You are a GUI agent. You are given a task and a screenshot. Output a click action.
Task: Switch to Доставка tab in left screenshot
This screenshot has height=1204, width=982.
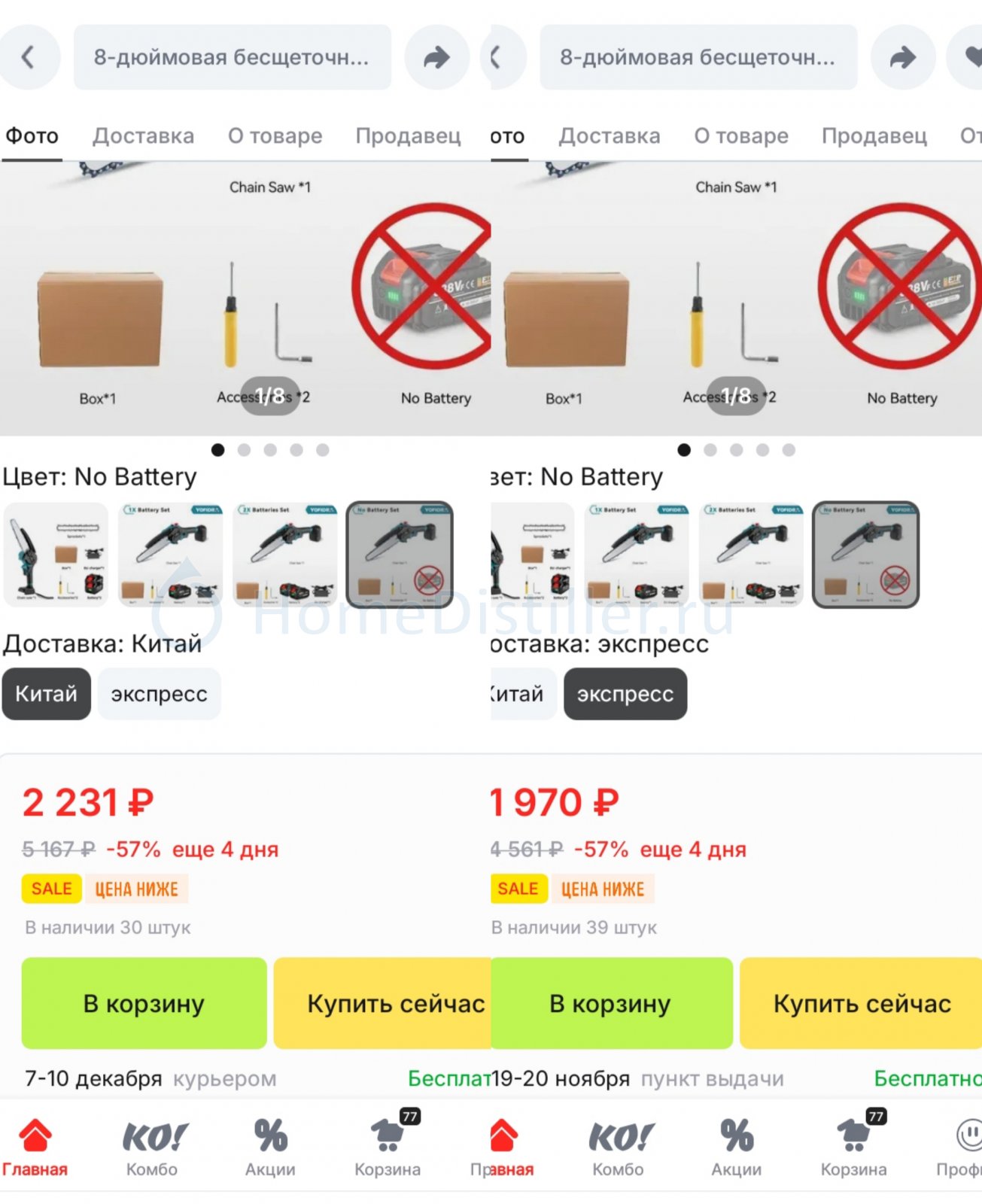pyautogui.click(x=144, y=136)
